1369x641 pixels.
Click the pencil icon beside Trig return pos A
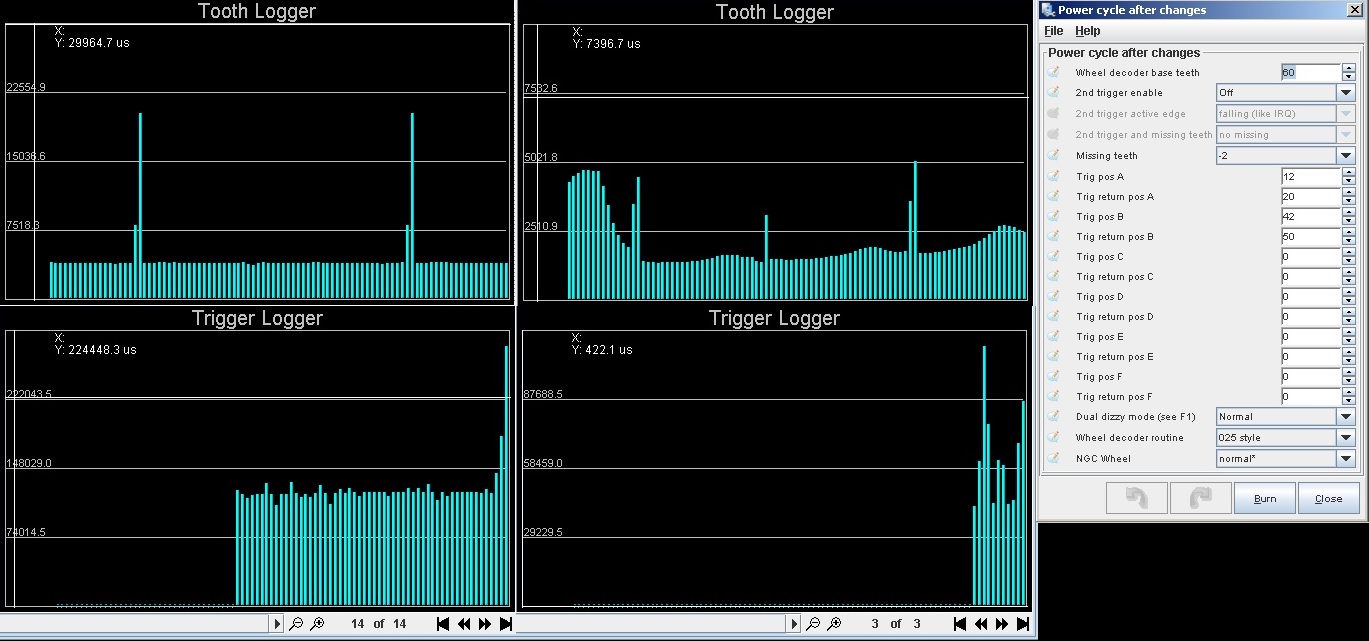(x=1053, y=196)
